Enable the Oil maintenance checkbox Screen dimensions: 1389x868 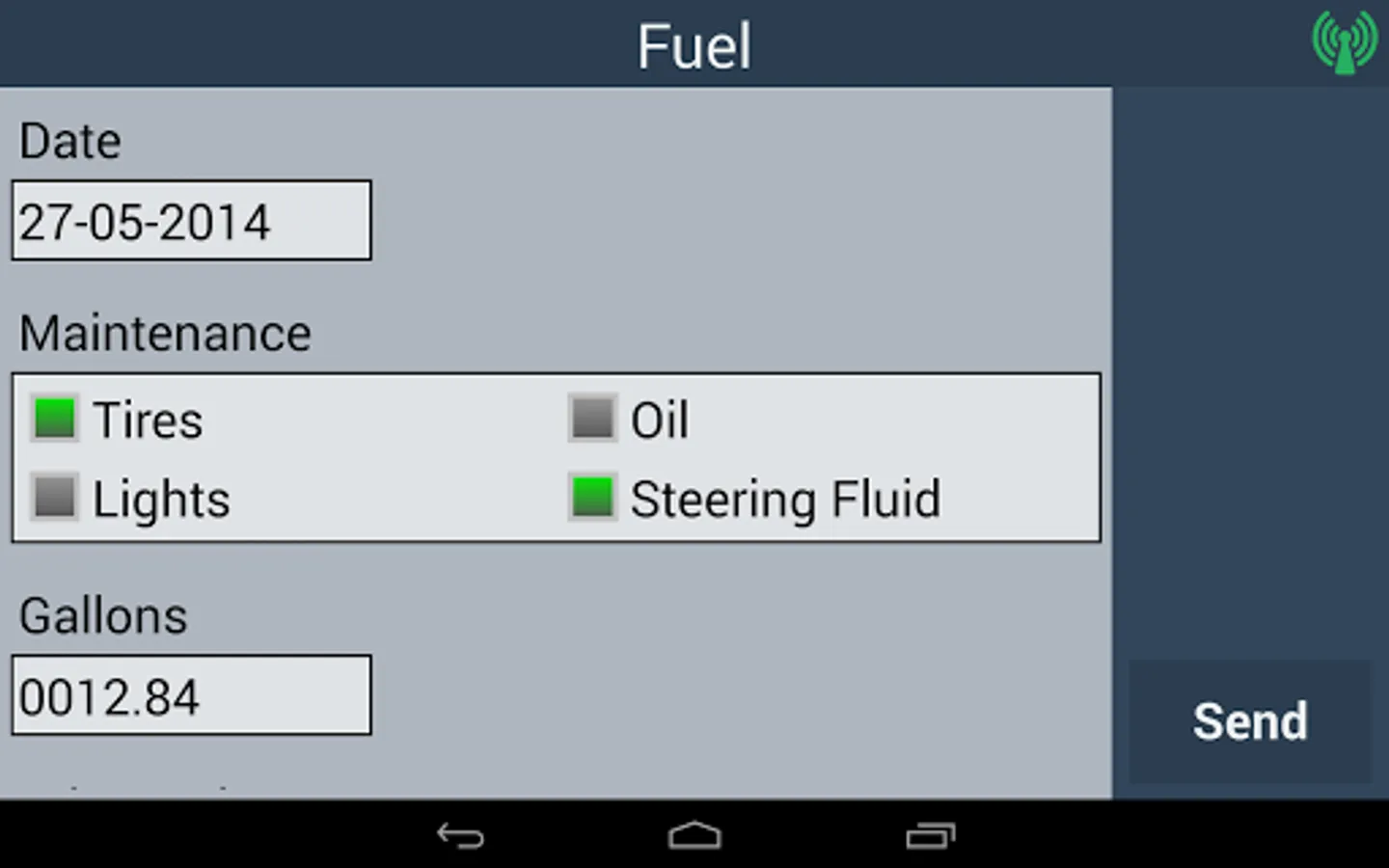pos(592,419)
